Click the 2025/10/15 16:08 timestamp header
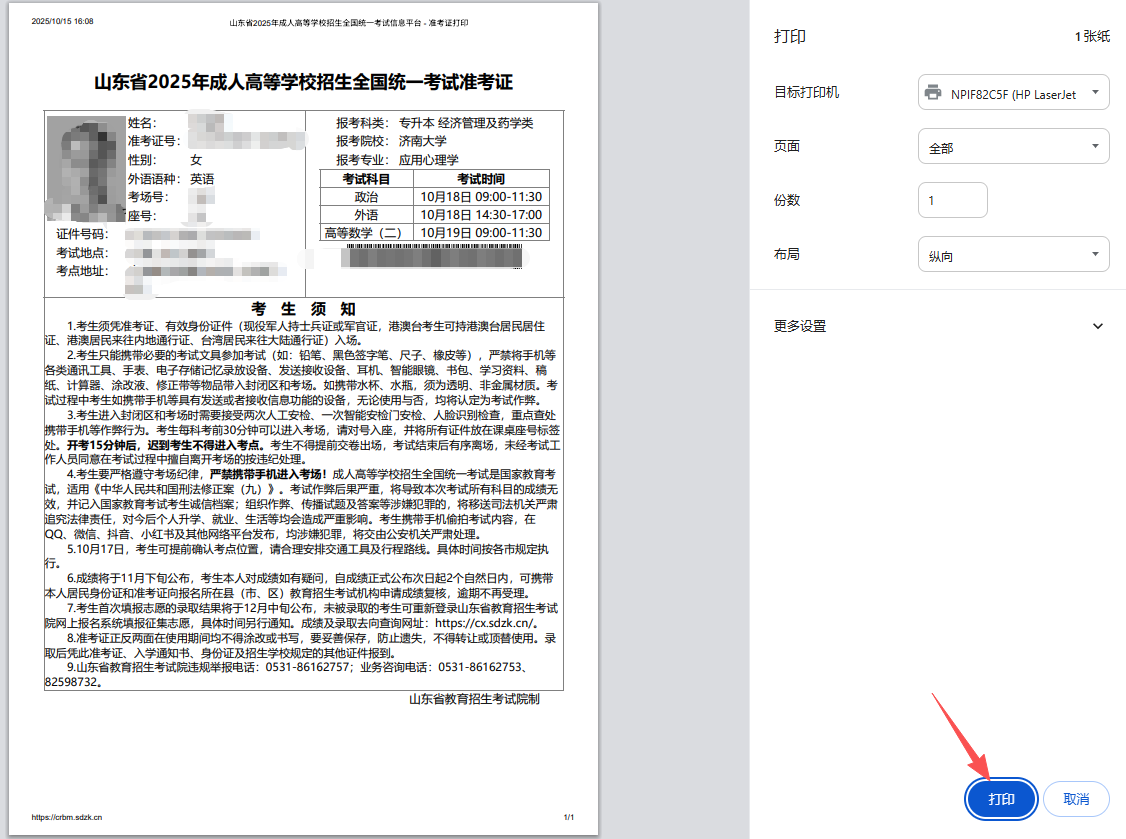The height and width of the screenshot is (839, 1126). point(62,21)
